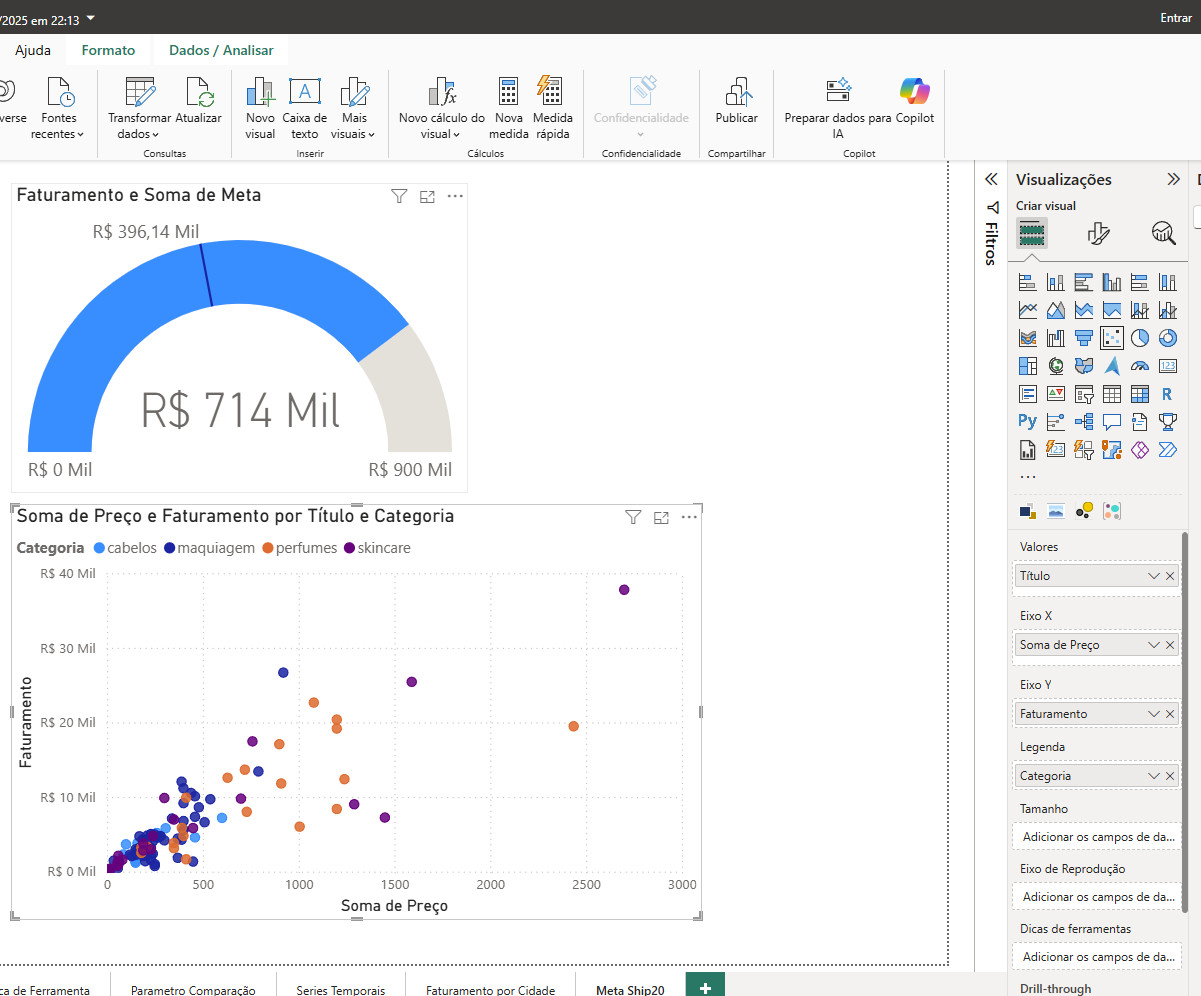The height and width of the screenshot is (996, 1201).
Task: Go to Parametro Comparação page tab
Action: tap(193, 989)
